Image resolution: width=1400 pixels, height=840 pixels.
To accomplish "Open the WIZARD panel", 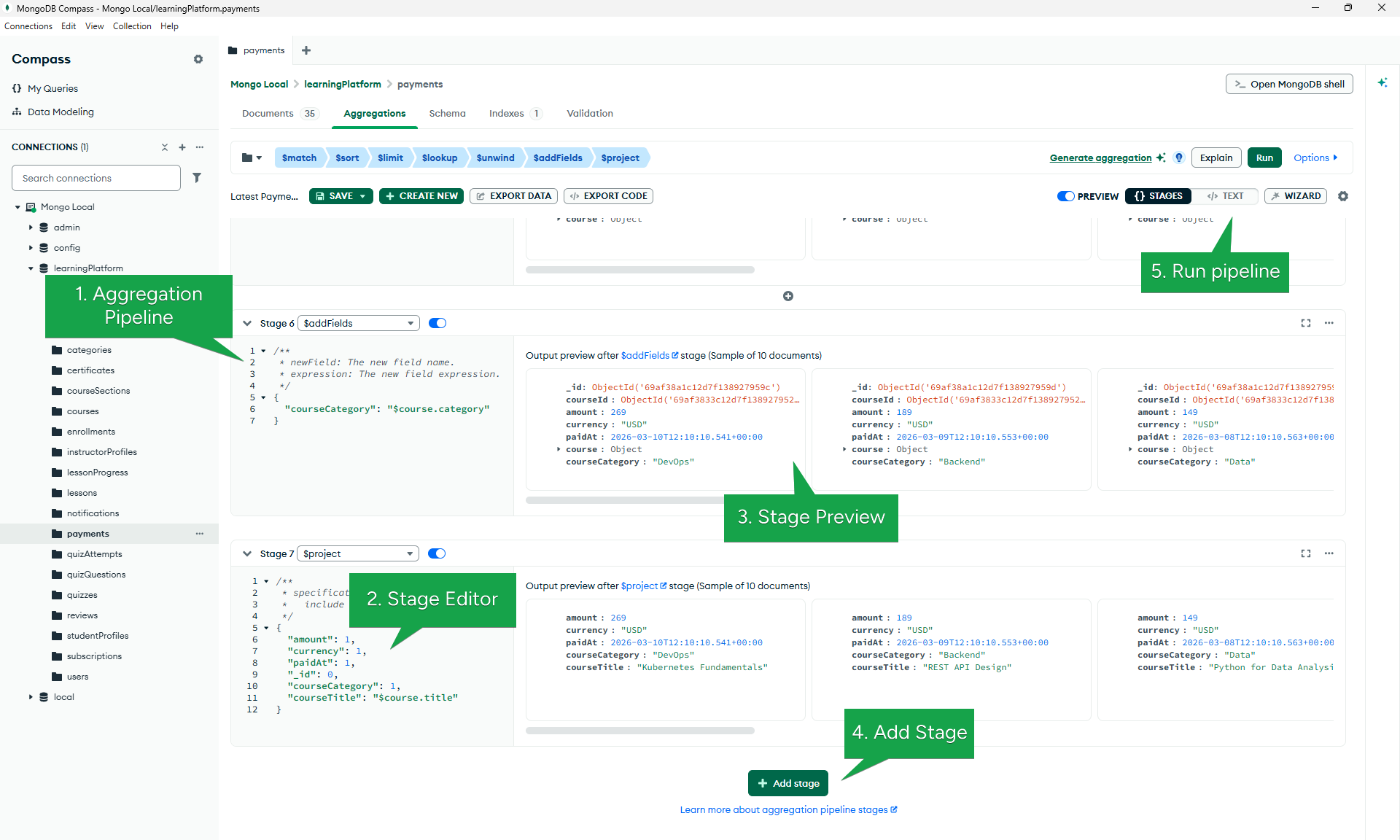I will coord(1296,196).
